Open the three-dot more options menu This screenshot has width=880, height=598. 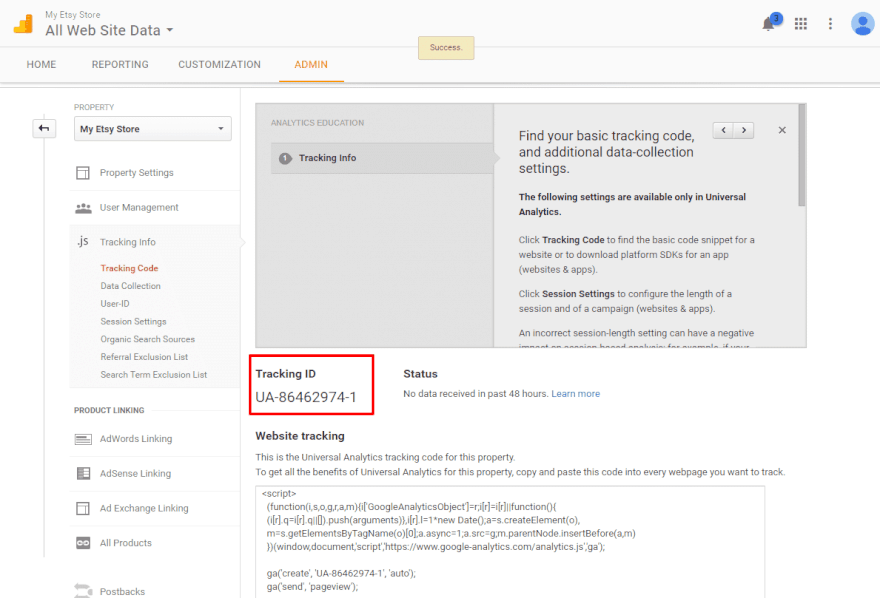pyautogui.click(x=830, y=24)
